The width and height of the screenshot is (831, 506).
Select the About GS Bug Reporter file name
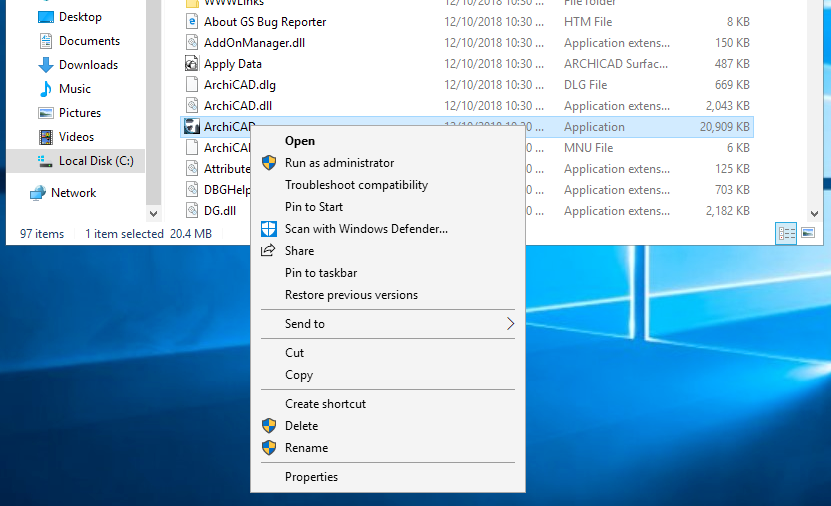265,22
